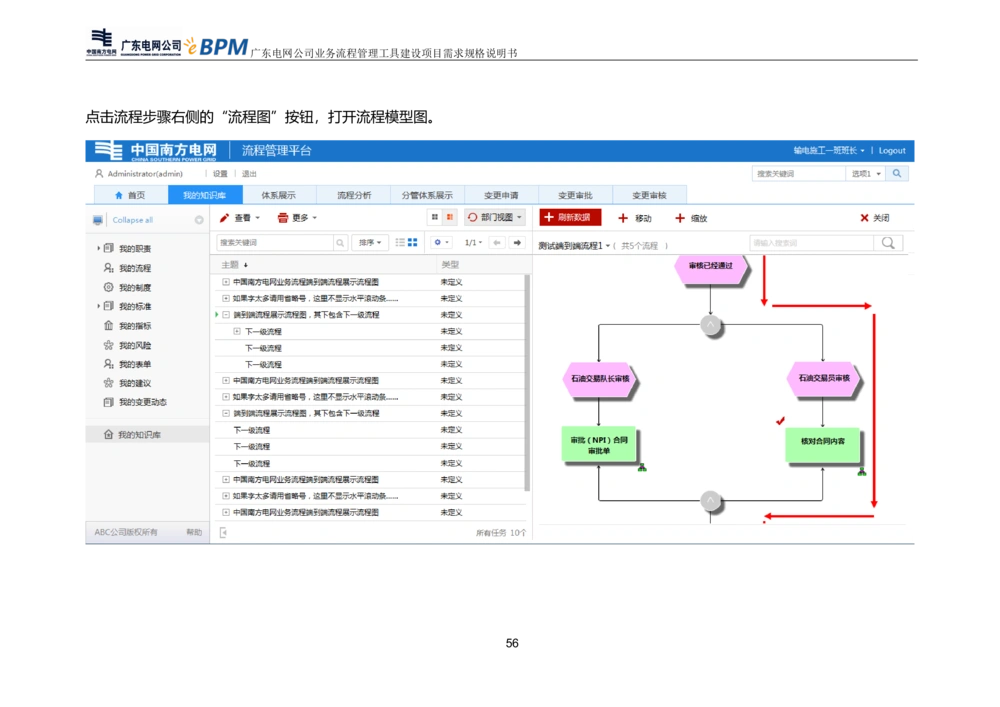This screenshot has height=707, width=1000.
Task: Click the Logout link
Action: click(x=892, y=151)
